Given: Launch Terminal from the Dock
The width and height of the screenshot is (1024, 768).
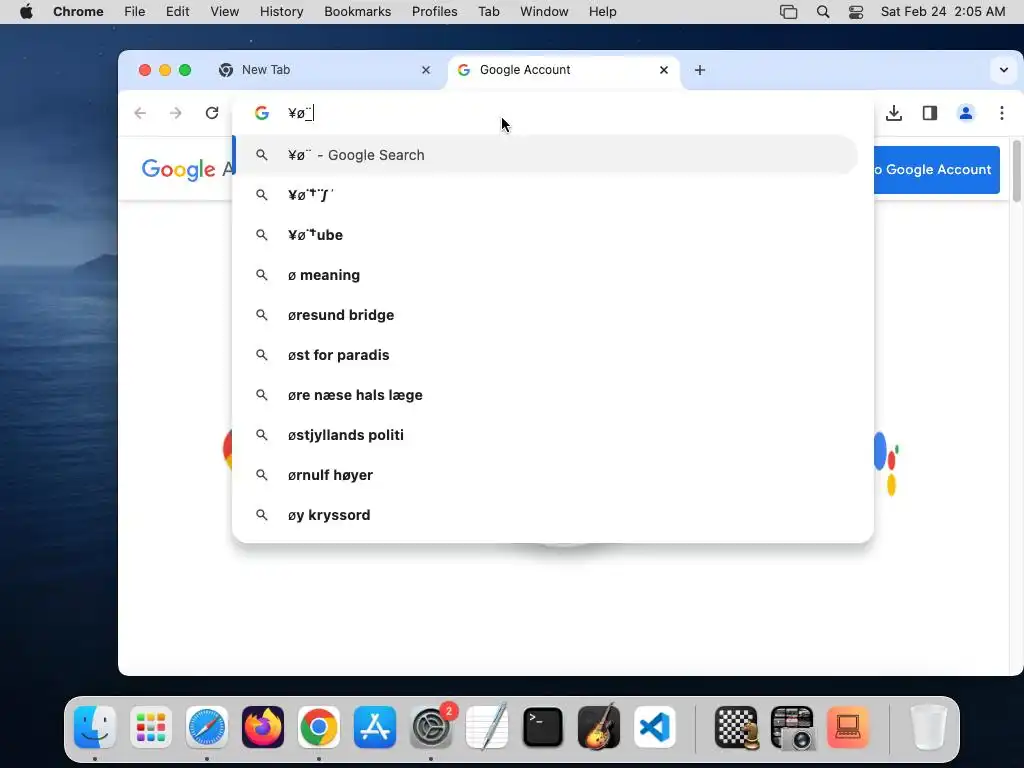Looking at the screenshot, I should pos(543,727).
